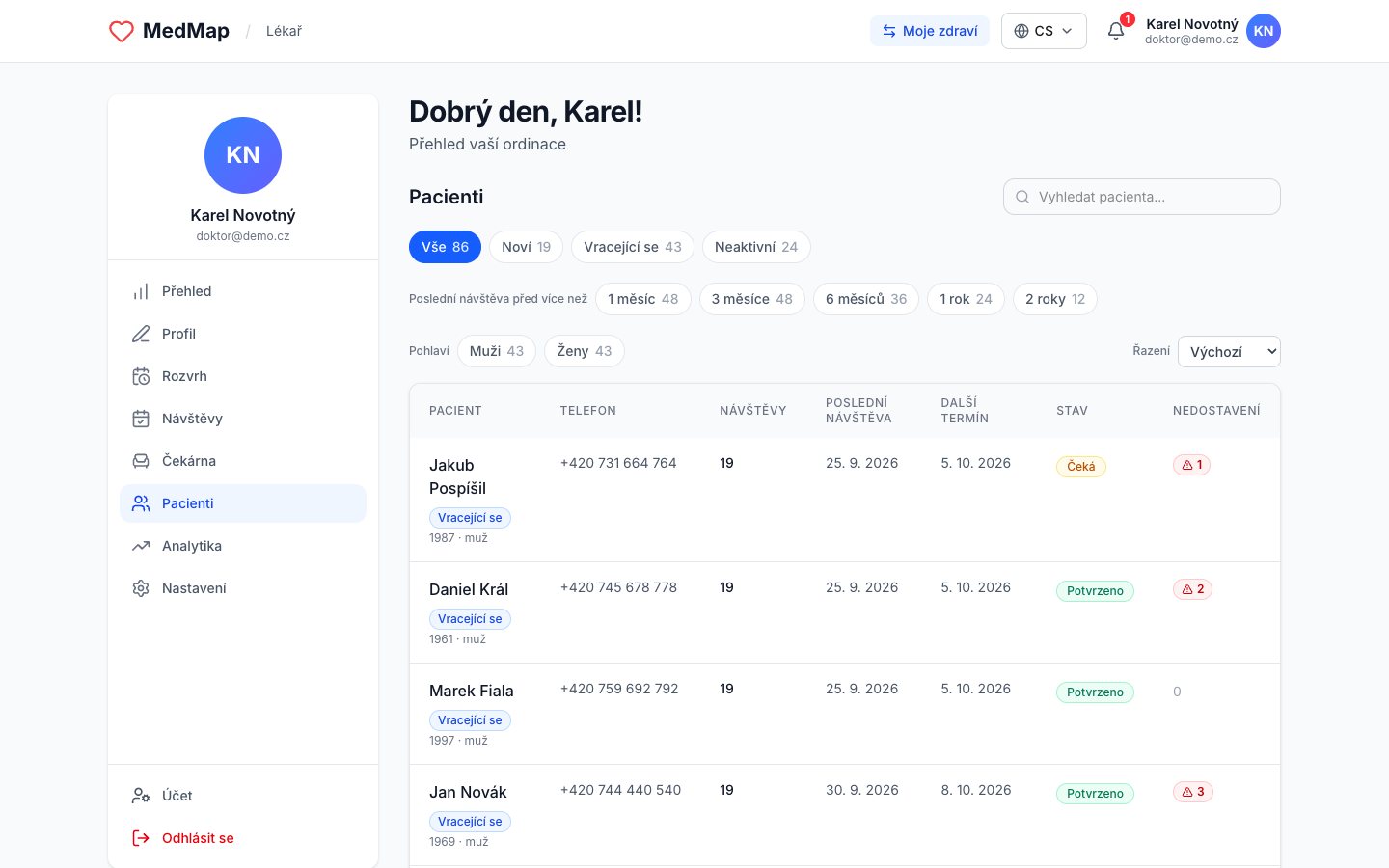Select the Vše 86 filter tab

[x=445, y=247]
